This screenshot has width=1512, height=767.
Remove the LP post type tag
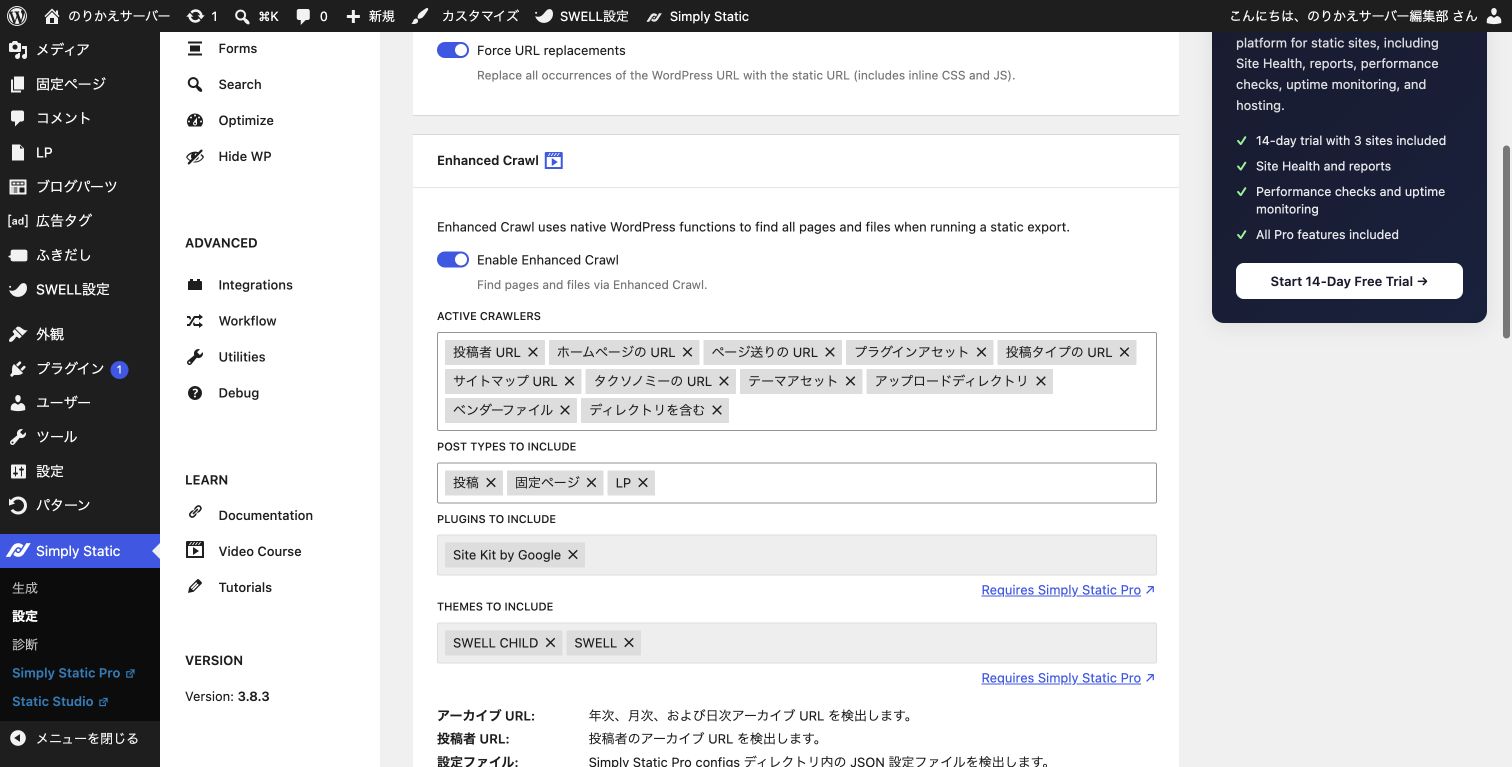(643, 483)
